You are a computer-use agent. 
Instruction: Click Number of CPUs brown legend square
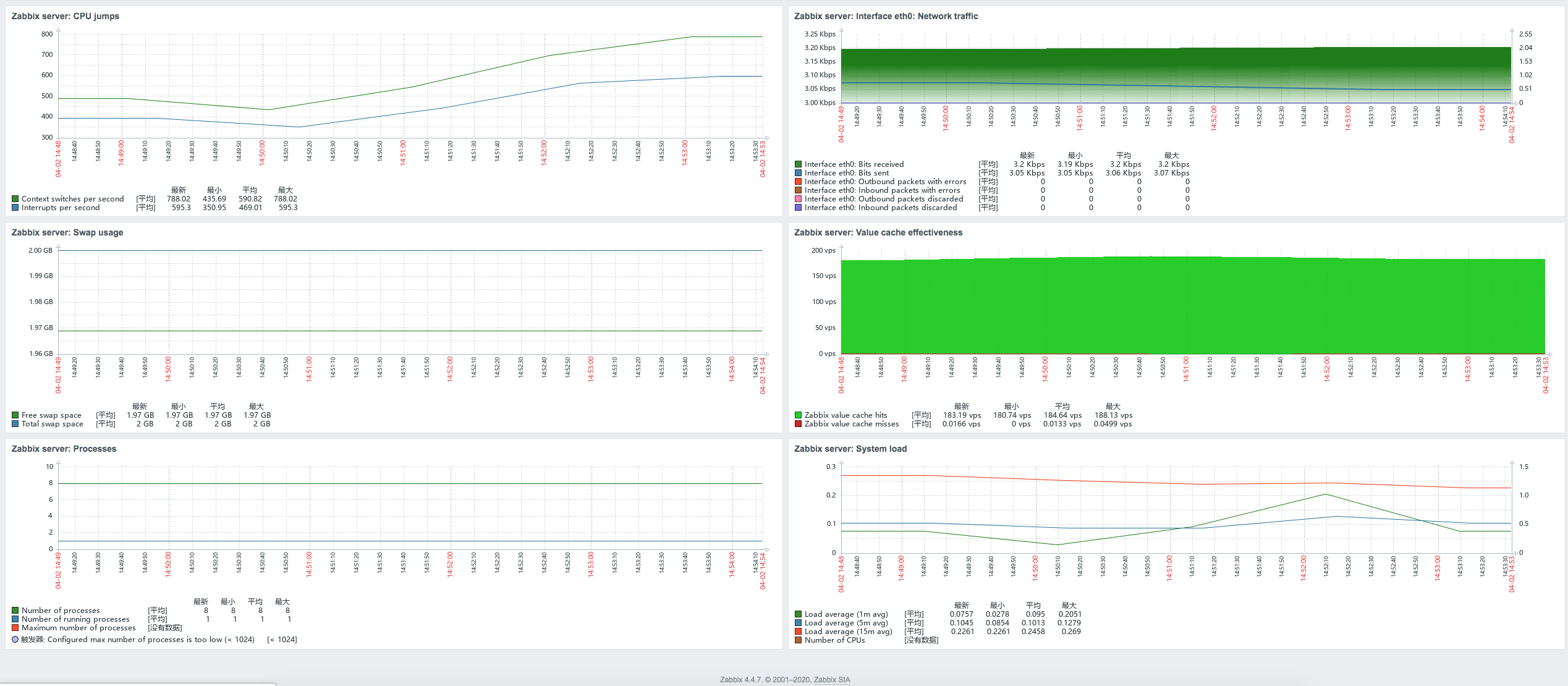click(x=798, y=640)
